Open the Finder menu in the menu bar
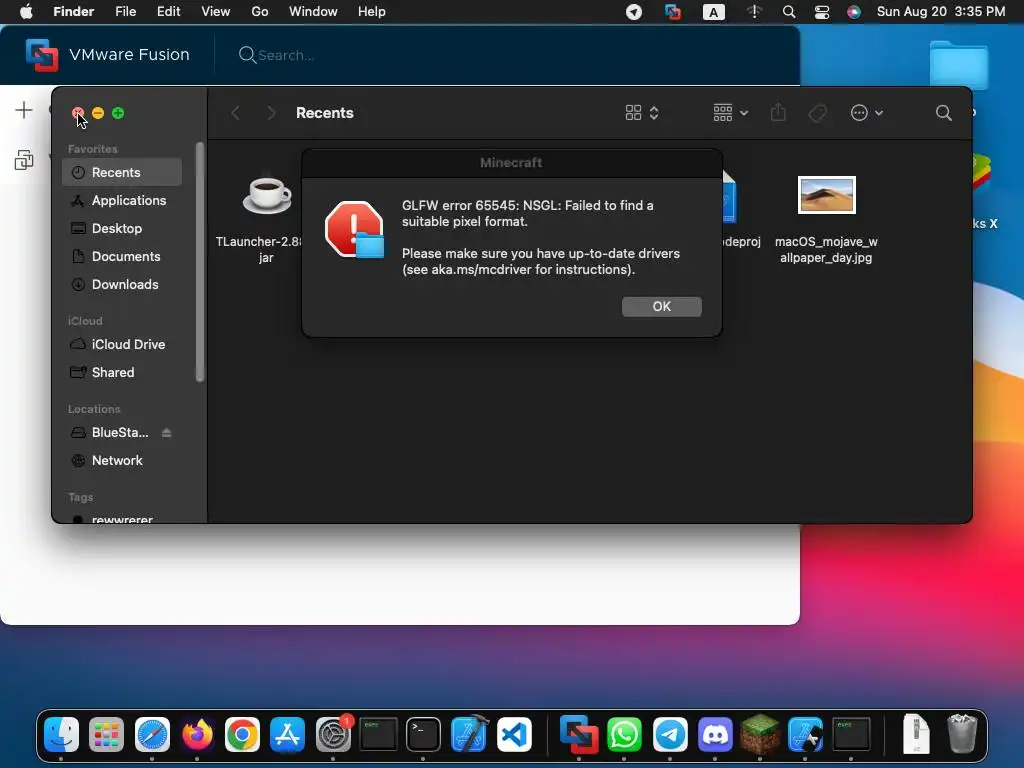Image resolution: width=1024 pixels, height=768 pixels. pyautogui.click(x=73, y=12)
